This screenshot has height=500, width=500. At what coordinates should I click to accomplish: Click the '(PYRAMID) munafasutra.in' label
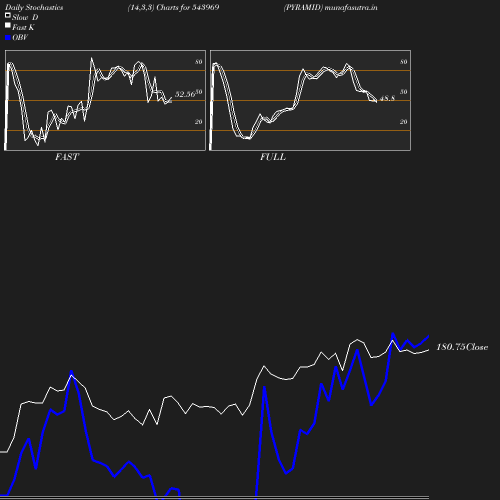pyautogui.click(x=330, y=7)
